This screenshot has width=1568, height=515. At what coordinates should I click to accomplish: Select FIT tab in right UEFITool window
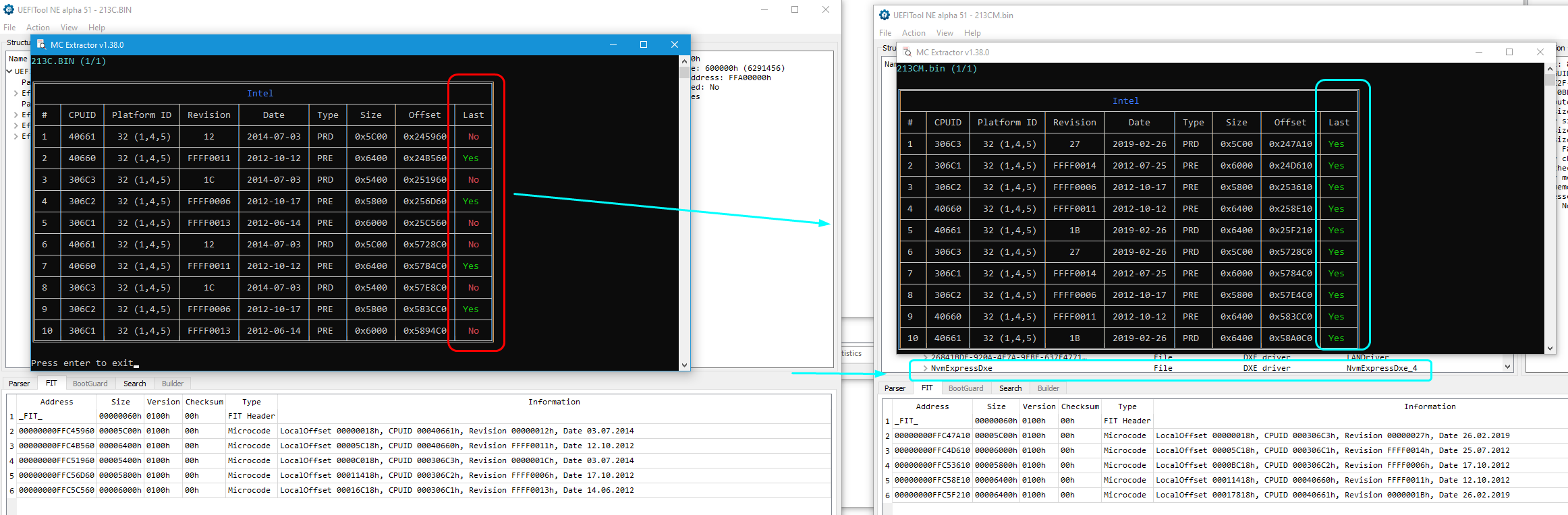927,388
